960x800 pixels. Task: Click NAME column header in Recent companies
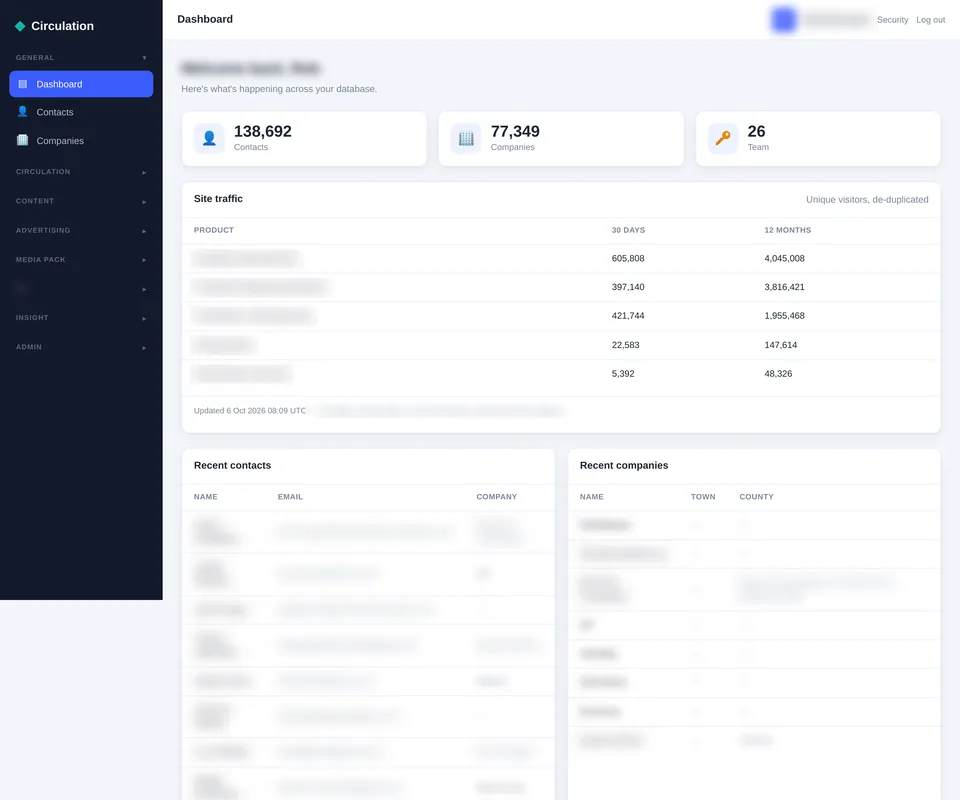click(x=591, y=497)
